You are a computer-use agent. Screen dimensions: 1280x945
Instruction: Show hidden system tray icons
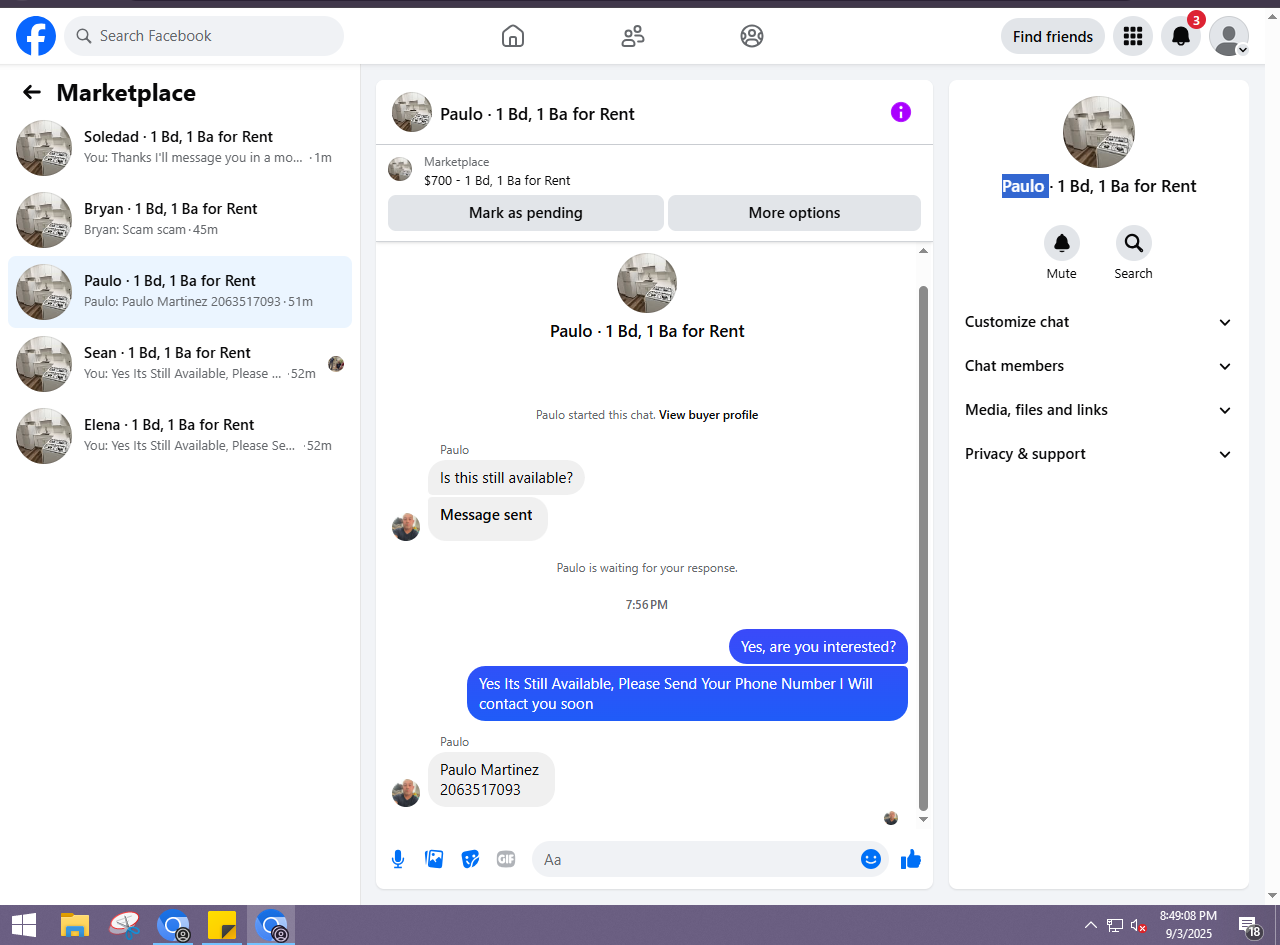[x=1091, y=925]
